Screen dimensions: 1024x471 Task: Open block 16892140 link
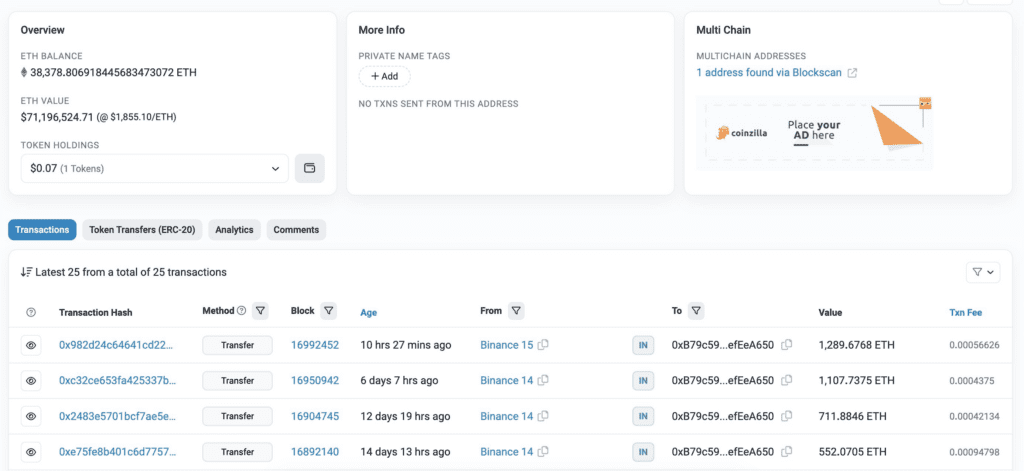(315, 451)
